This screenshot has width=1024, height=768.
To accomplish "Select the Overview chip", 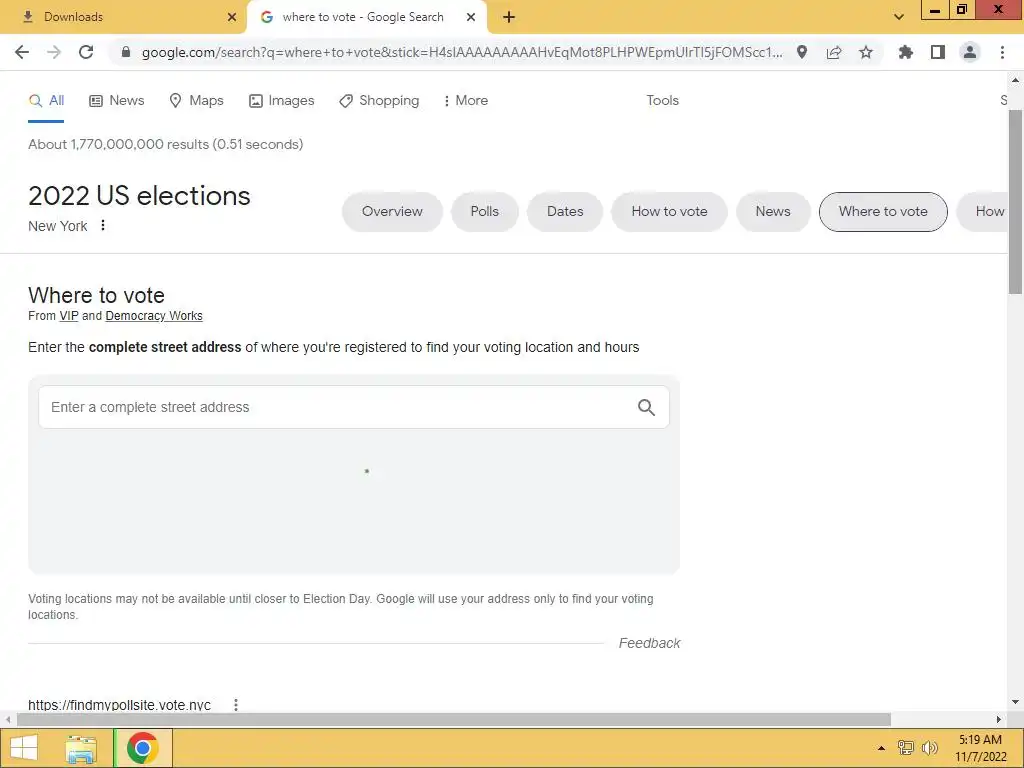I will [392, 212].
